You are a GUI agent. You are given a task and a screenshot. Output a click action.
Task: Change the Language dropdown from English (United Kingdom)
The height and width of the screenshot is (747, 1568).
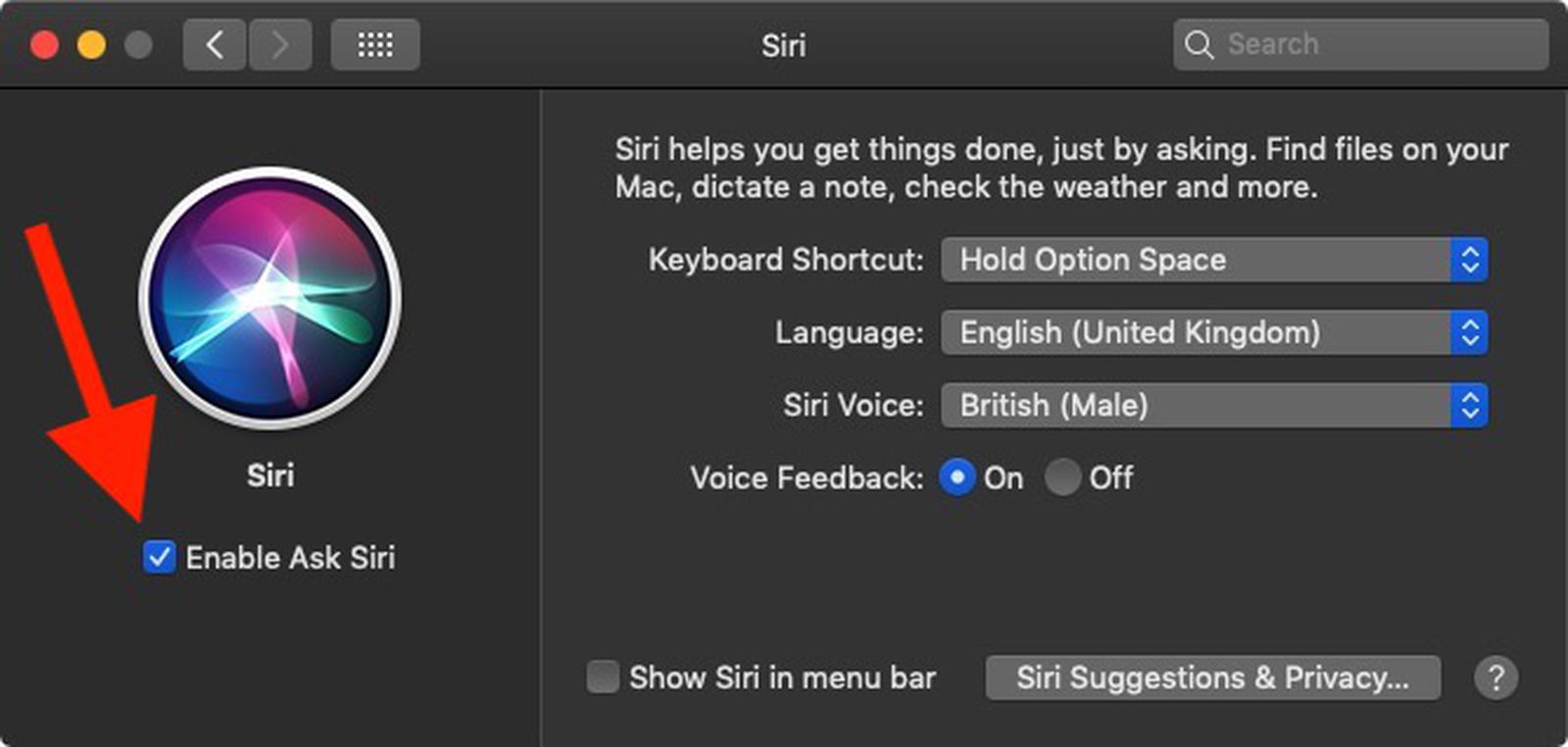tap(1213, 332)
